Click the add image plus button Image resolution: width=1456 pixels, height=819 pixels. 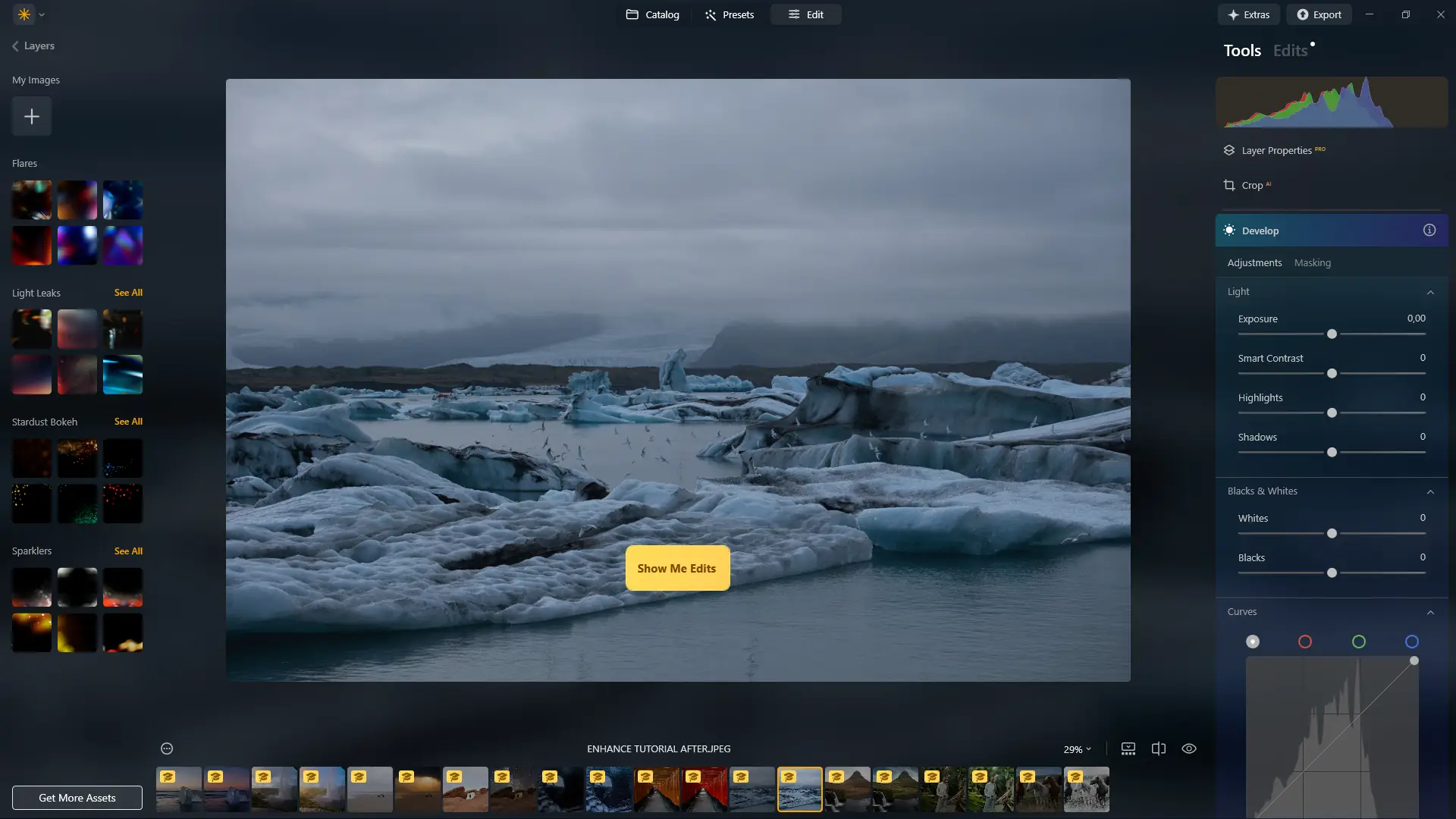coord(32,117)
